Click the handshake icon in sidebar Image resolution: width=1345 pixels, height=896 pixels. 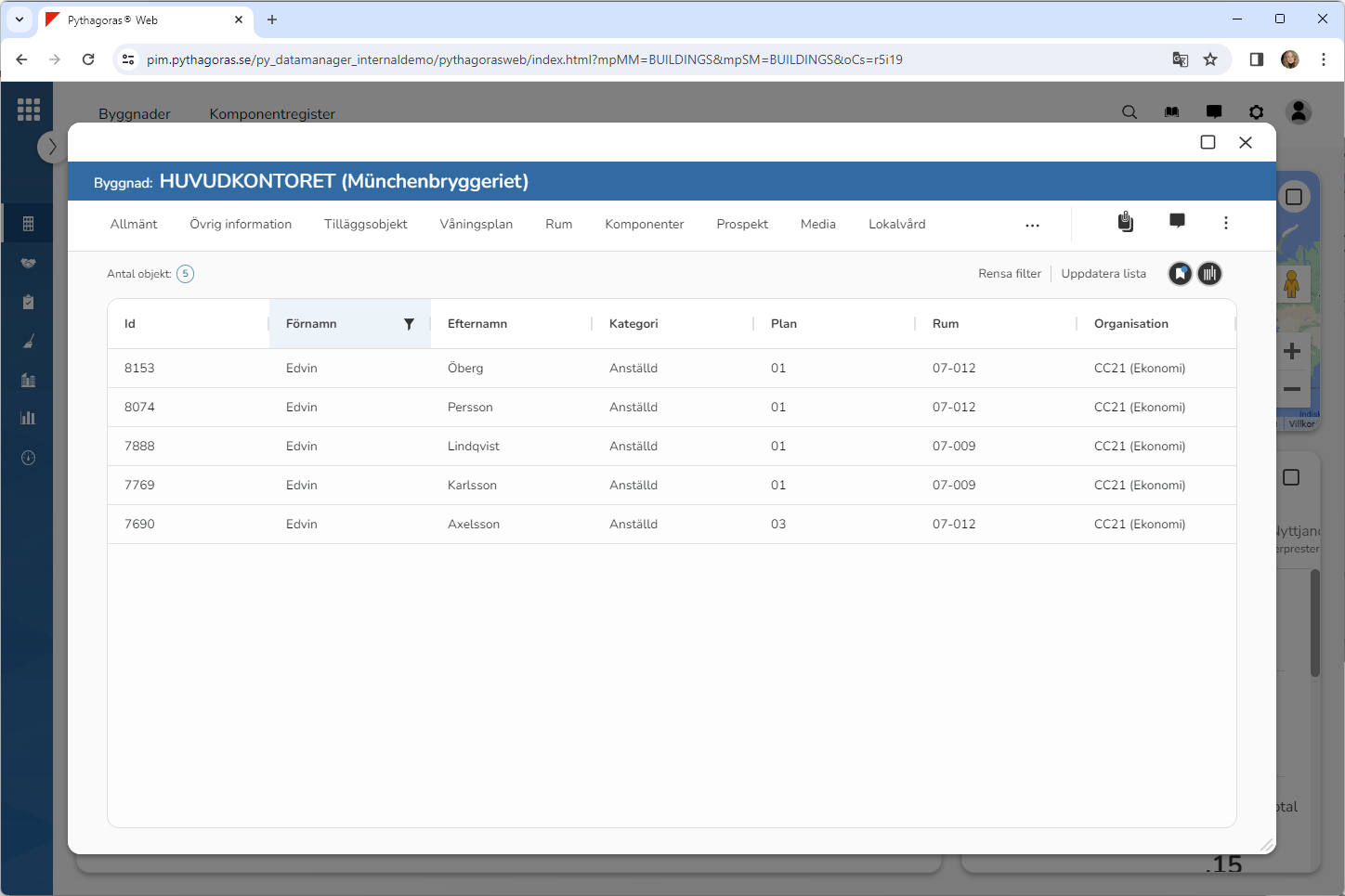click(28, 264)
